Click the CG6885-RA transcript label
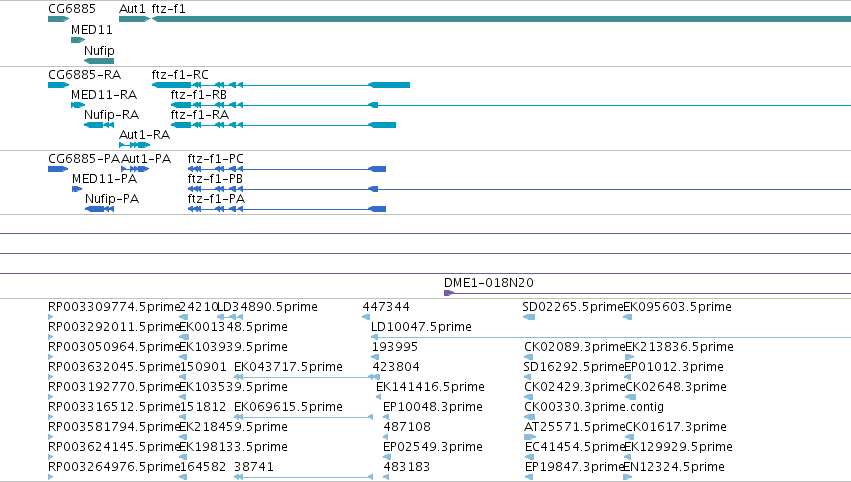The height and width of the screenshot is (482, 851). 85,75
